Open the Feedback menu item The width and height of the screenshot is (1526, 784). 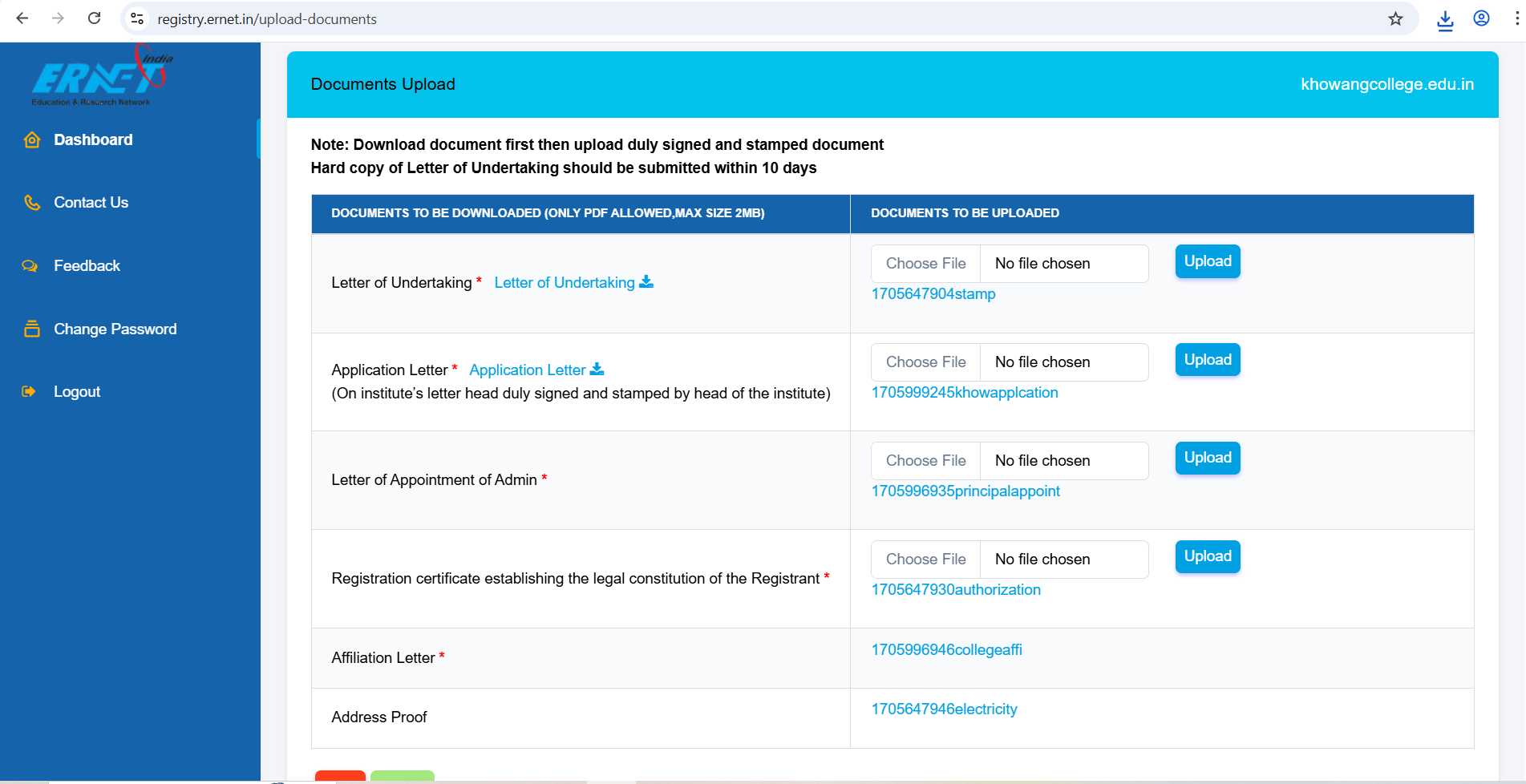pyautogui.click(x=87, y=266)
